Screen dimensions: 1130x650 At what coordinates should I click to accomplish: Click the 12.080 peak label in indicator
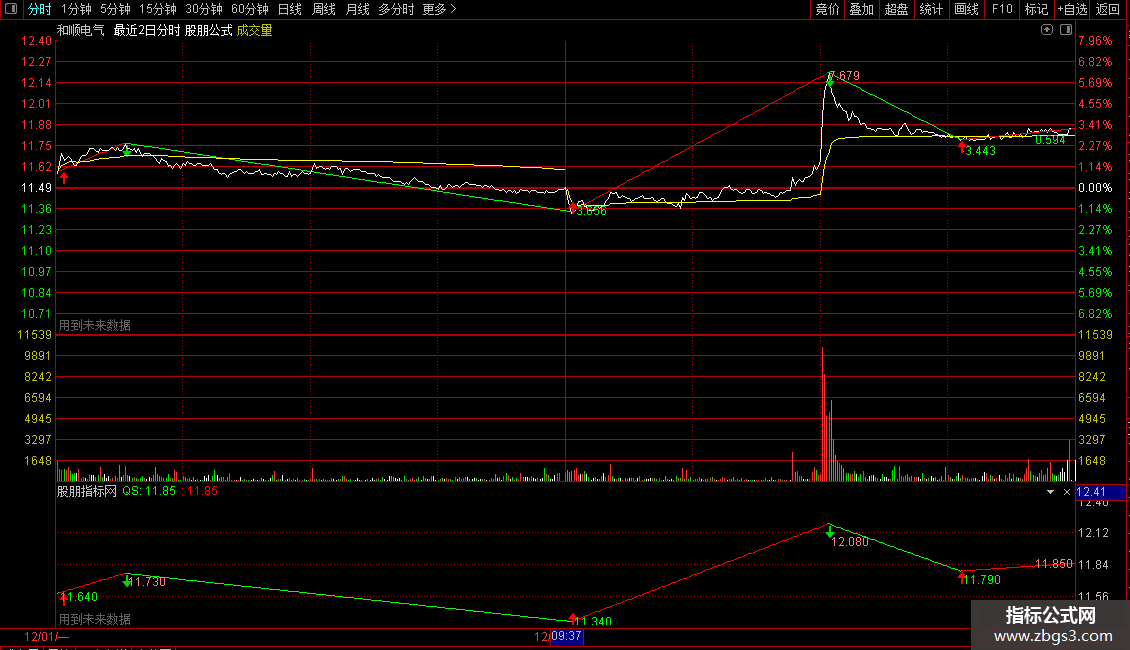[850, 541]
